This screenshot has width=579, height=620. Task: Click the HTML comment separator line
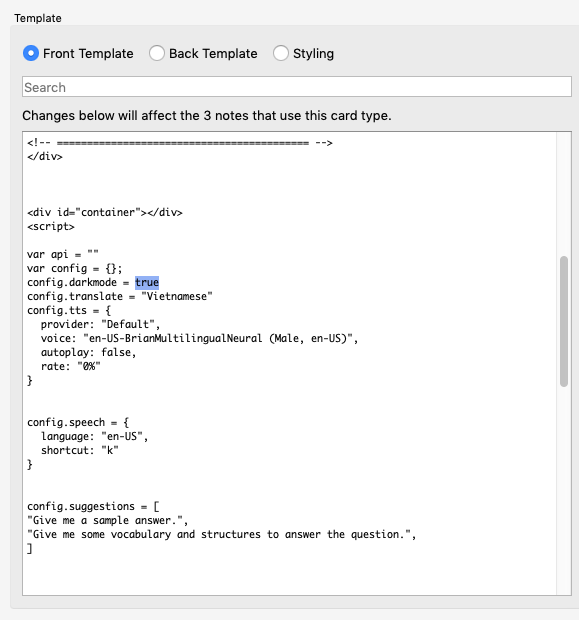tap(180, 143)
